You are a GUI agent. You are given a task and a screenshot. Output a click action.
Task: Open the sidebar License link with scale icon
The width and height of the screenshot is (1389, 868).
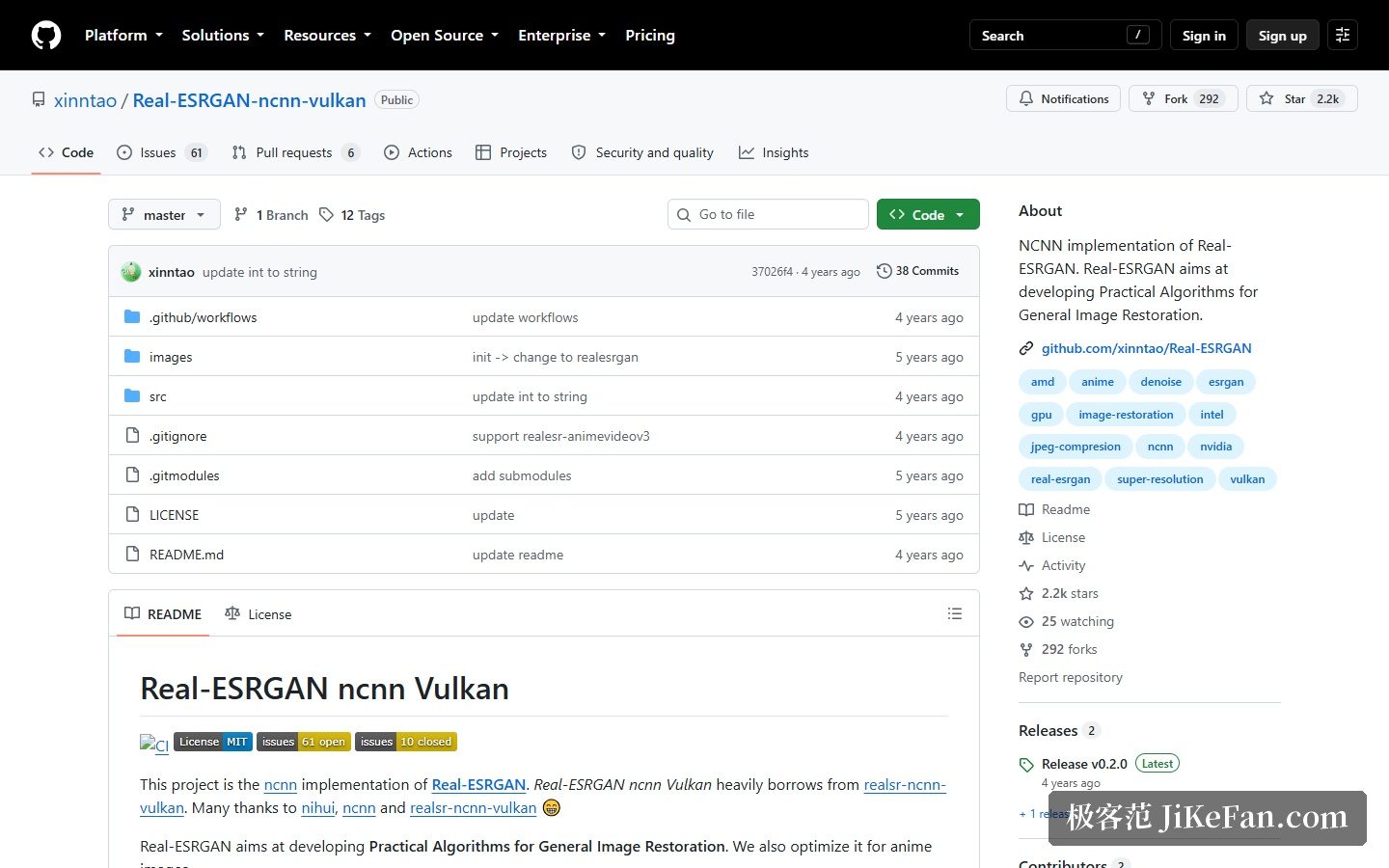click(1051, 538)
